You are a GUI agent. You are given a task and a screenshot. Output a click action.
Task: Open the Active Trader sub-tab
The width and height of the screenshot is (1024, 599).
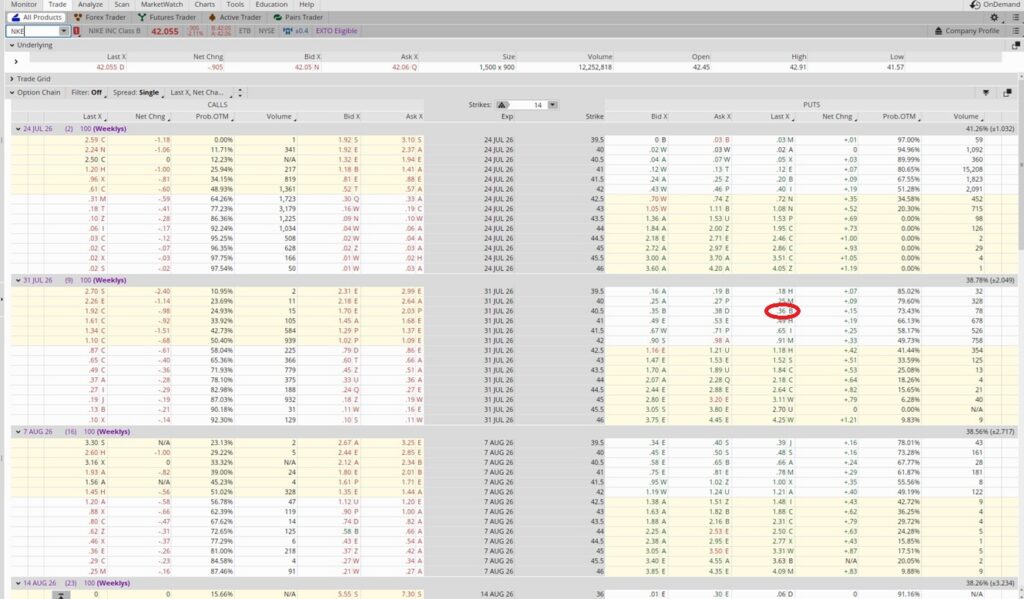tap(234, 18)
